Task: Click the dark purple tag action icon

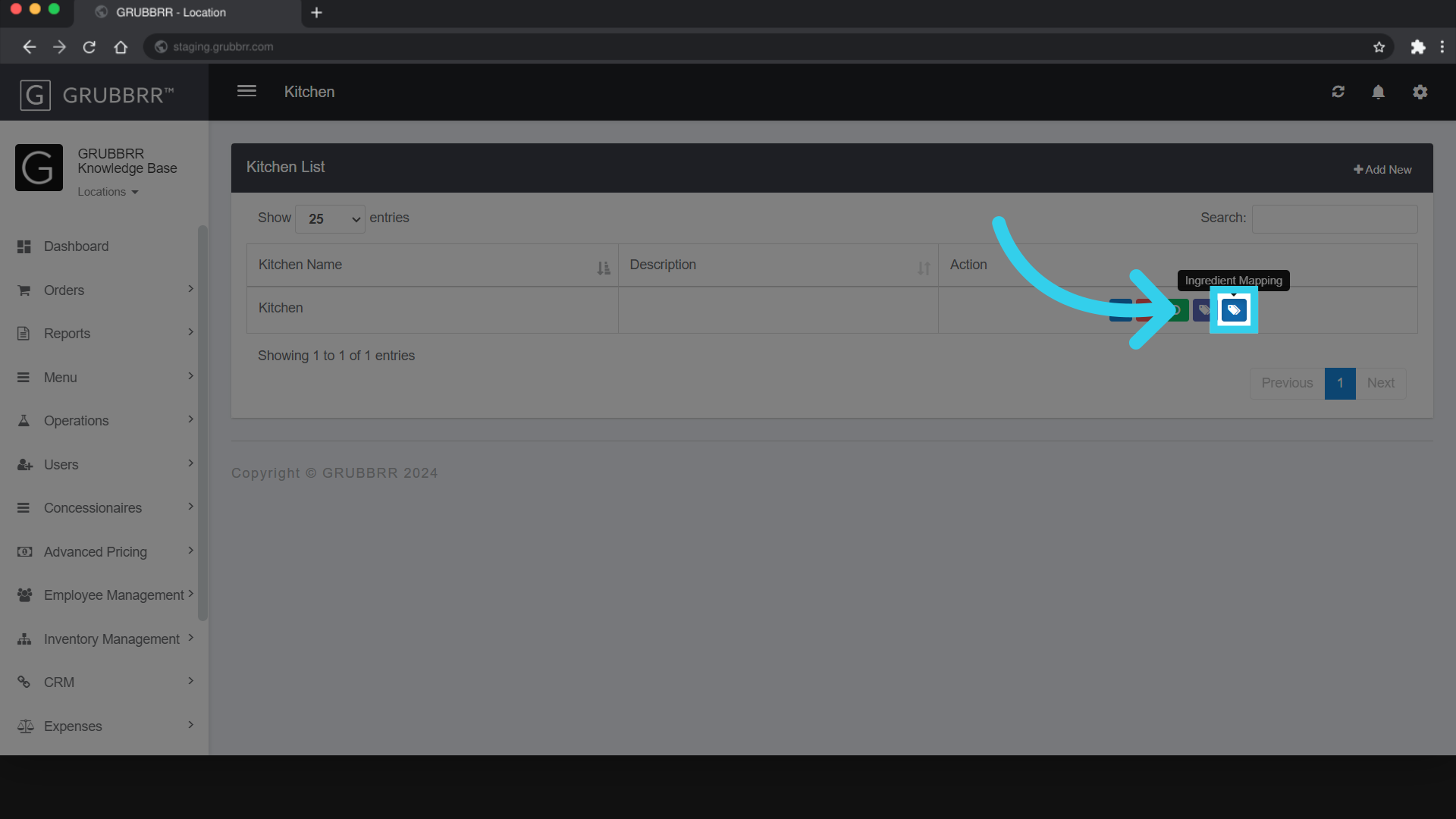Action: pyautogui.click(x=1203, y=309)
